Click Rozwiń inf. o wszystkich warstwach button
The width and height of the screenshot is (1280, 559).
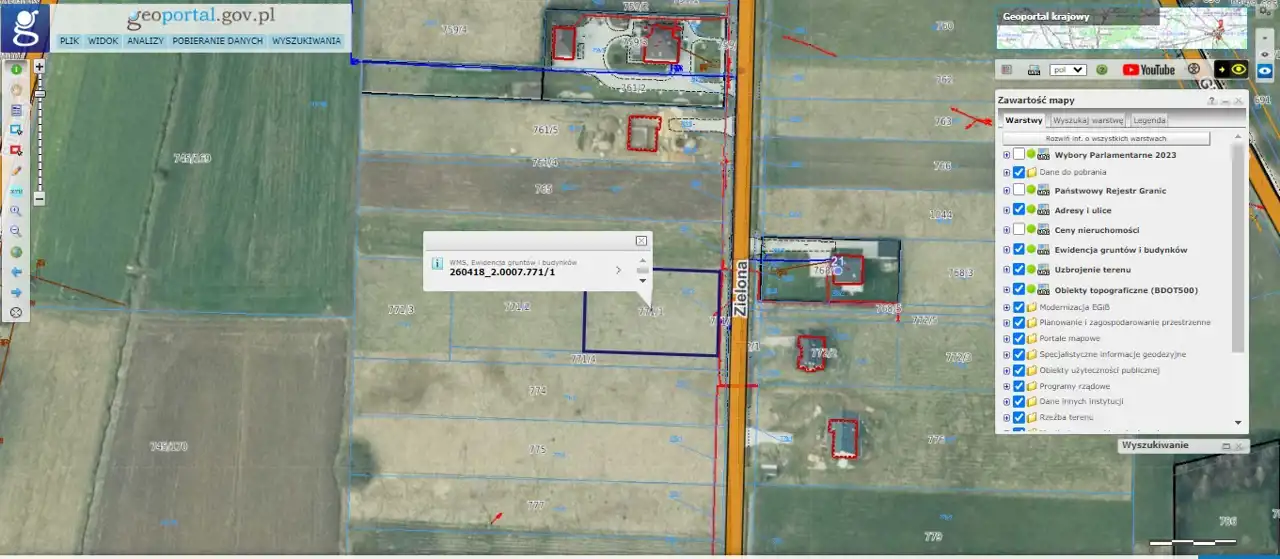1106,139
